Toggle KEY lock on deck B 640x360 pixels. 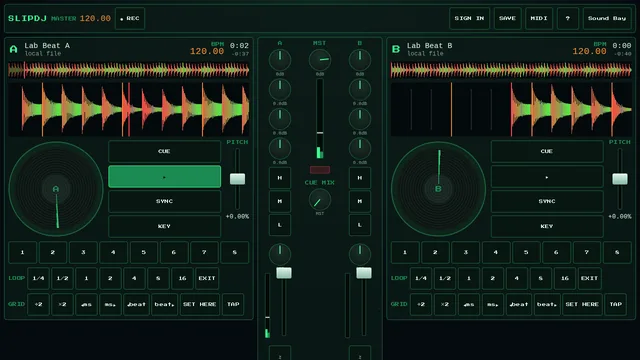tap(547, 226)
